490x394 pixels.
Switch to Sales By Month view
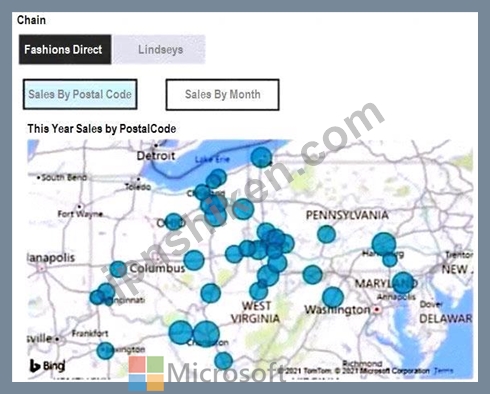(x=222, y=94)
